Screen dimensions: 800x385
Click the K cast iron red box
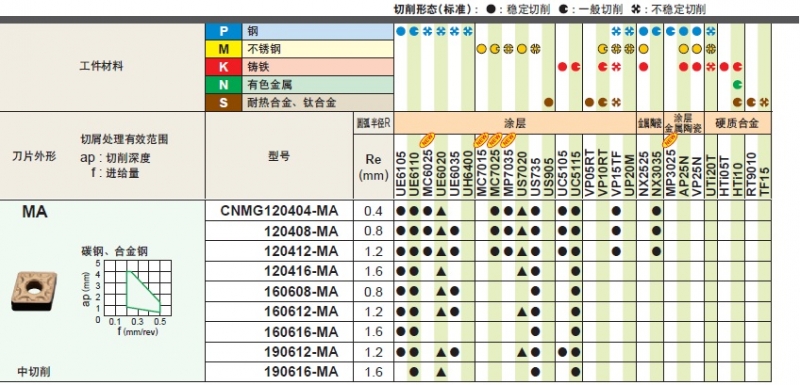pos(223,67)
